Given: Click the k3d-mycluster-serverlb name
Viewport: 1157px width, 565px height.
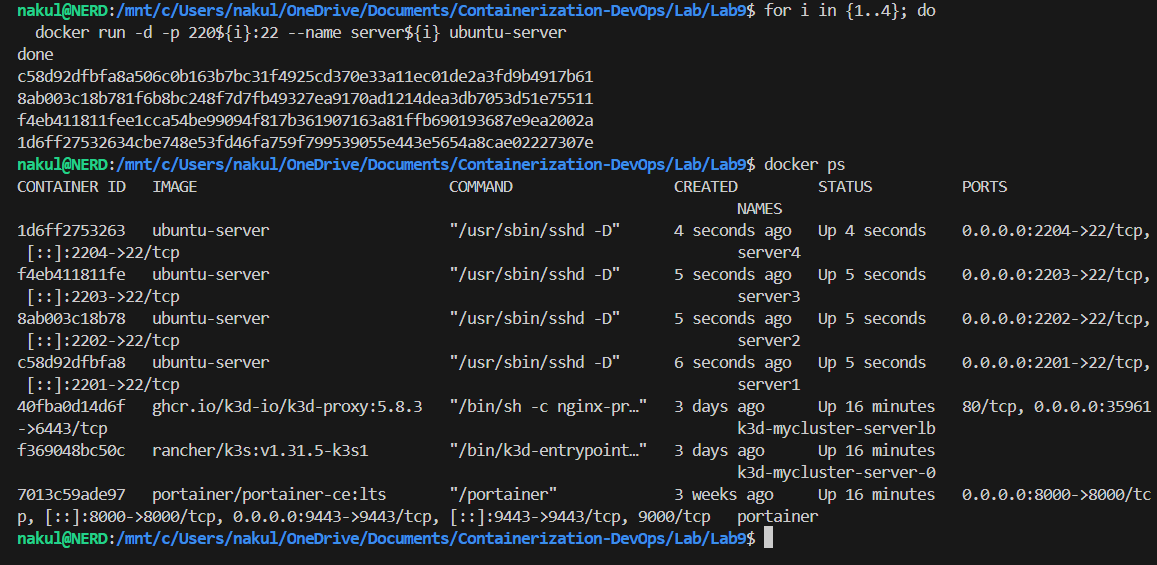Looking at the screenshot, I should 837,429.
